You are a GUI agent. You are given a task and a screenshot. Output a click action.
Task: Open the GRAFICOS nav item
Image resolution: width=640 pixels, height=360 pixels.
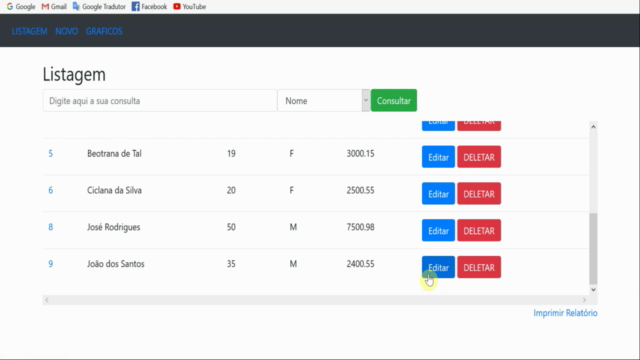click(x=104, y=31)
